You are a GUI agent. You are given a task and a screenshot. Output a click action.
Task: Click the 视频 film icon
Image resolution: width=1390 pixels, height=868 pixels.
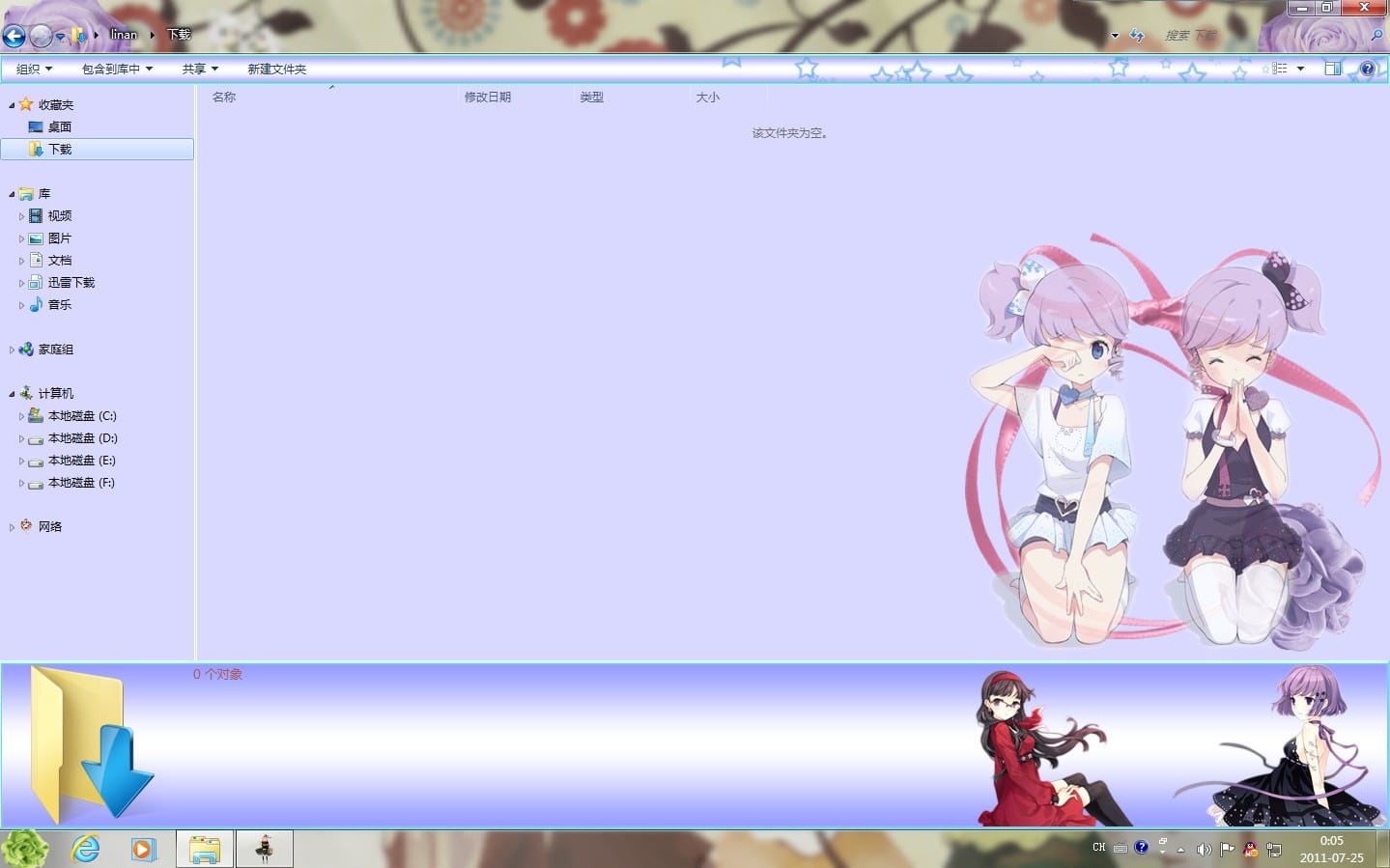point(36,215)
